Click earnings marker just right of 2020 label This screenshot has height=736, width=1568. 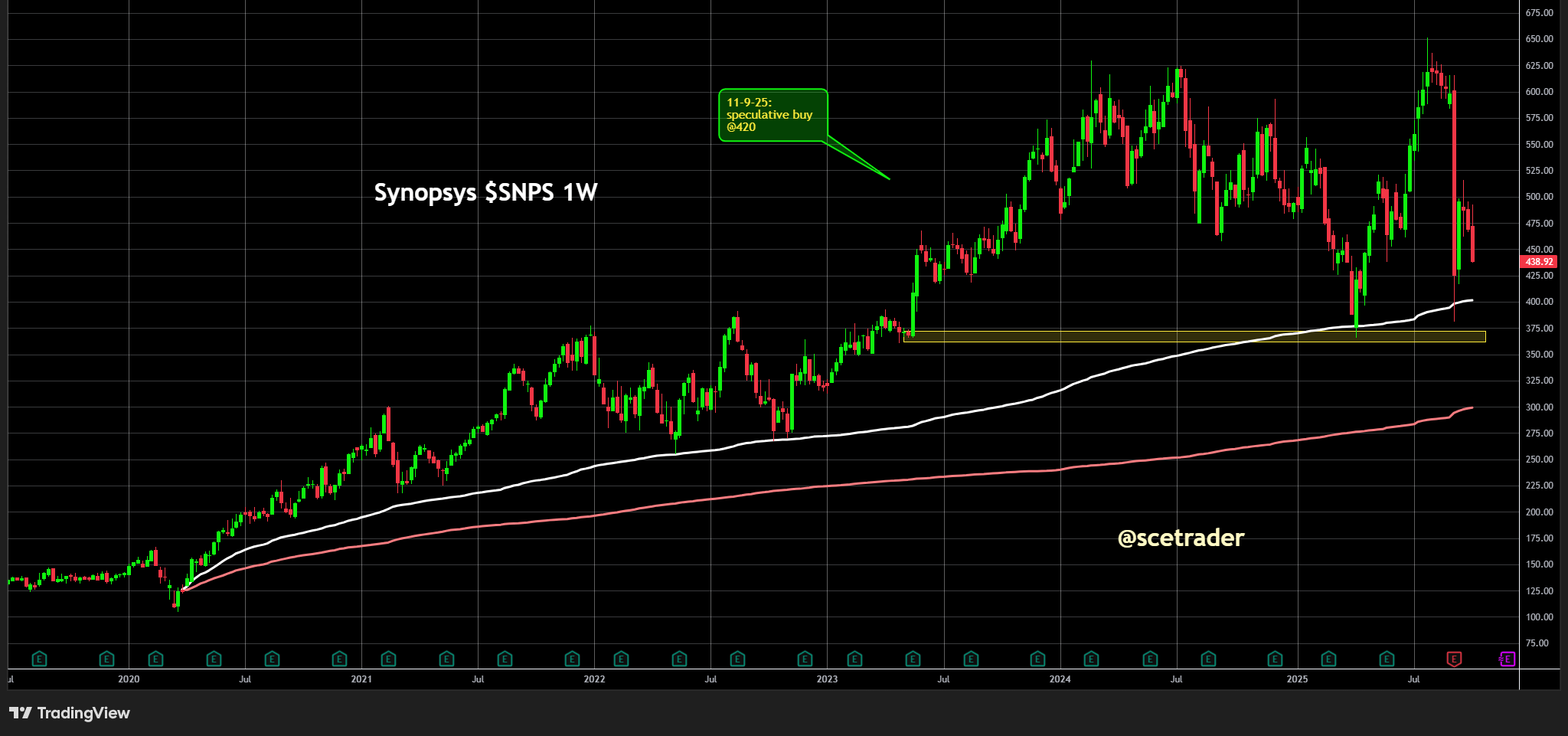(155, 659)
